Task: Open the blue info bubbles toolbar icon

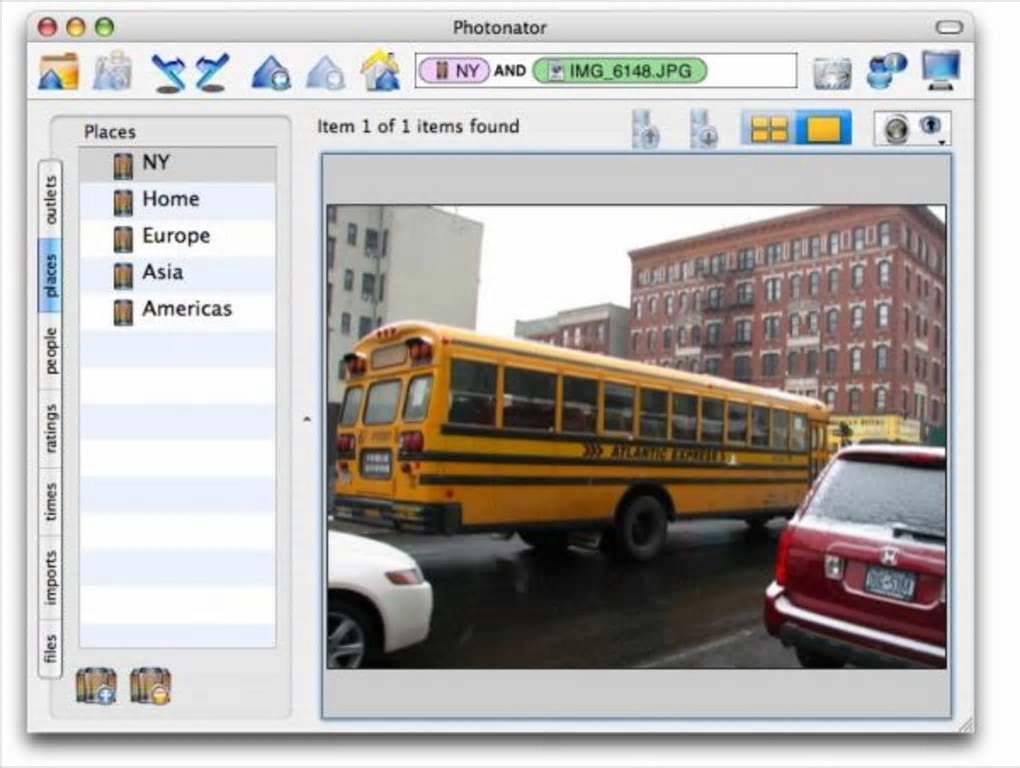Action: [886, 71]
